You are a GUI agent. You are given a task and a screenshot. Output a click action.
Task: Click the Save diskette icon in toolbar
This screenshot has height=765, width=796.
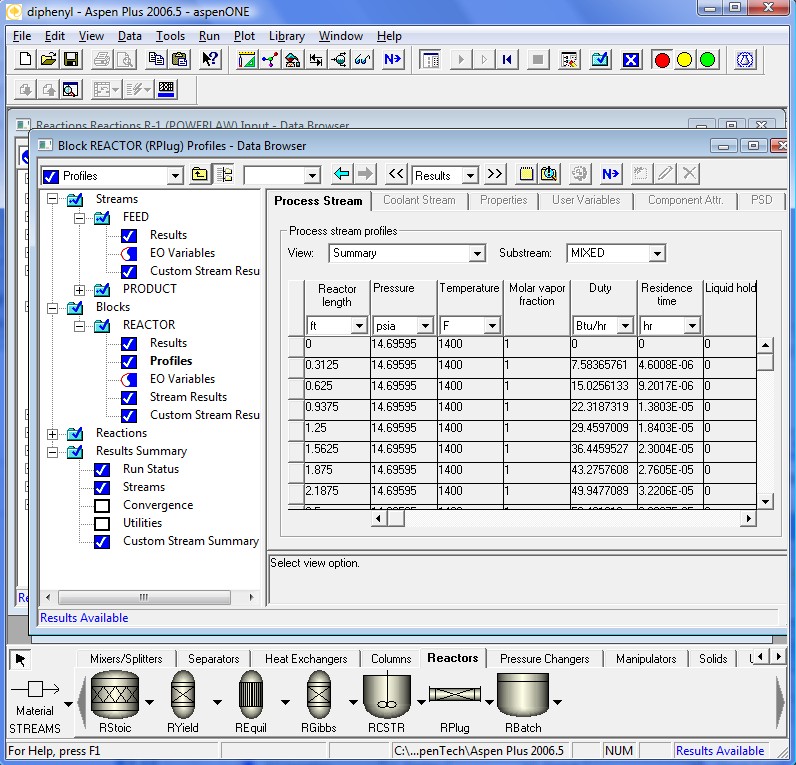coord(71,60)
